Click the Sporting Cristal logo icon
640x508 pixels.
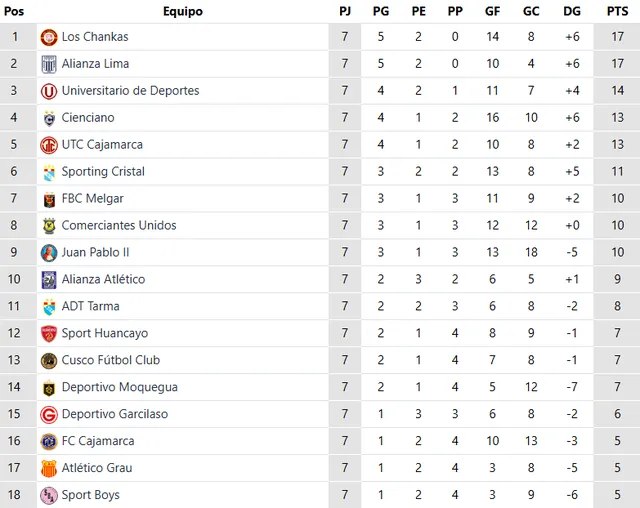[48, 172]
